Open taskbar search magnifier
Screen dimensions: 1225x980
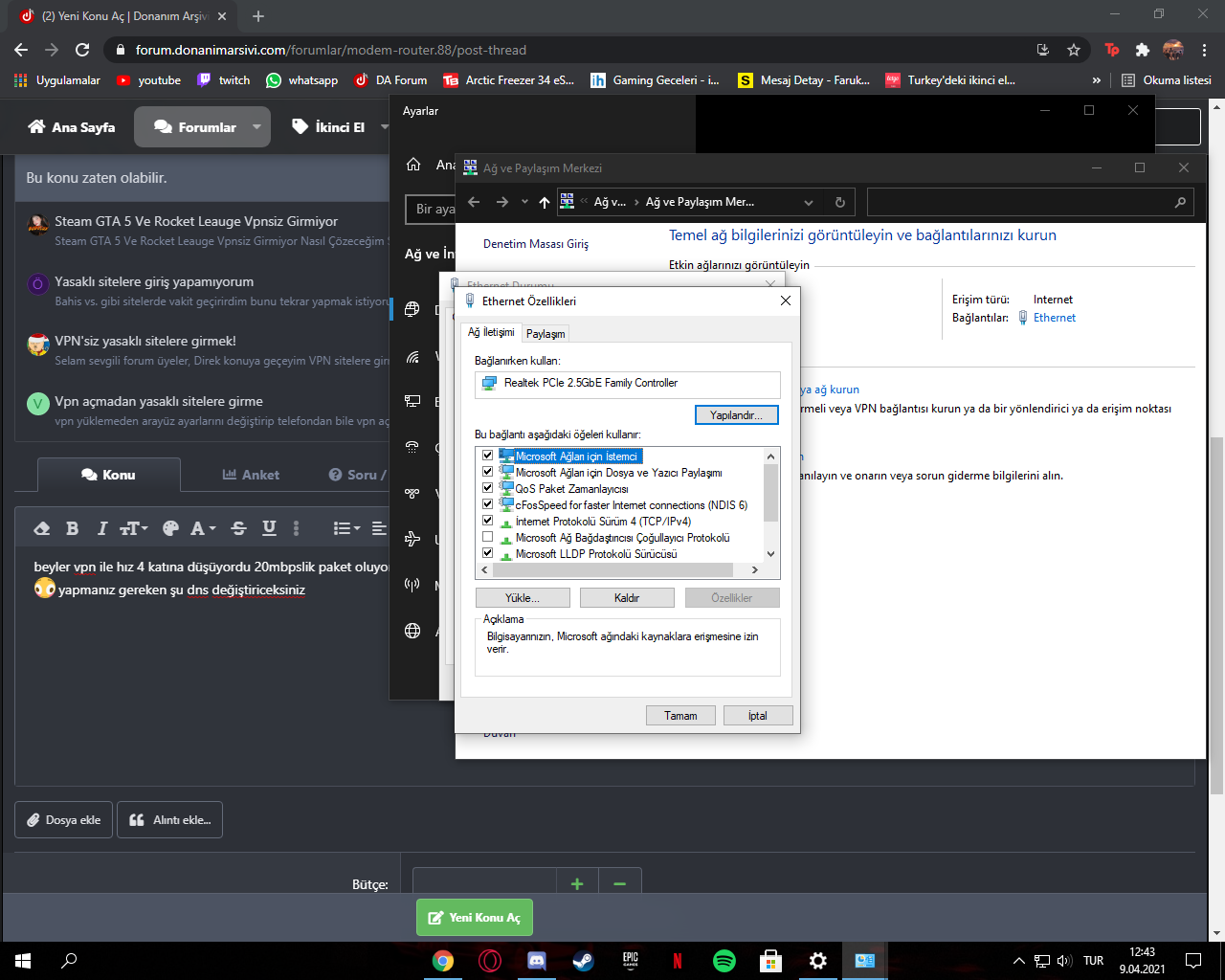[69, 961]
